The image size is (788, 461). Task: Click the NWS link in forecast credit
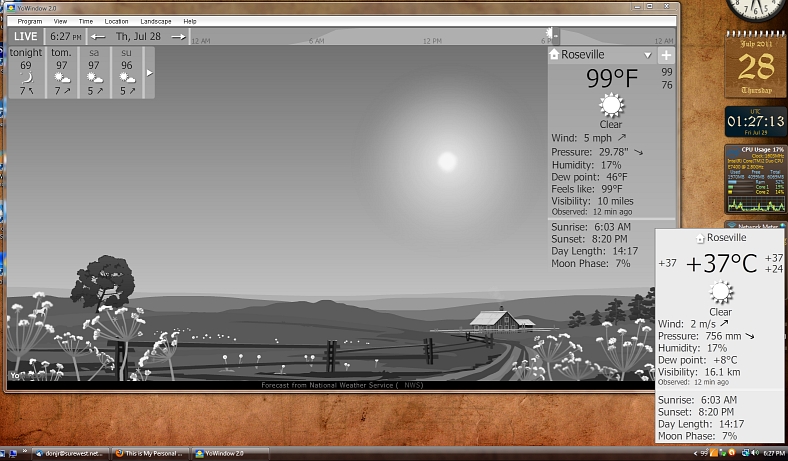[413, 385]
